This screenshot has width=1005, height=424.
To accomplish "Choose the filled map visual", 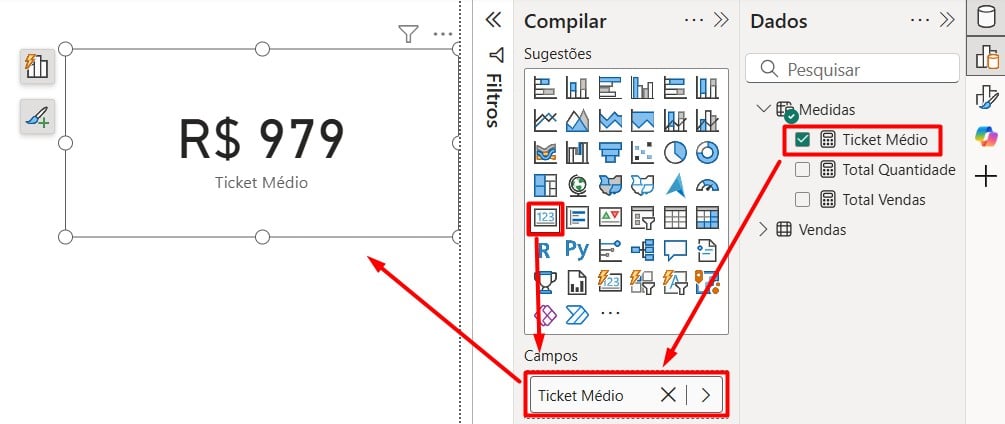I will (610, 185).
